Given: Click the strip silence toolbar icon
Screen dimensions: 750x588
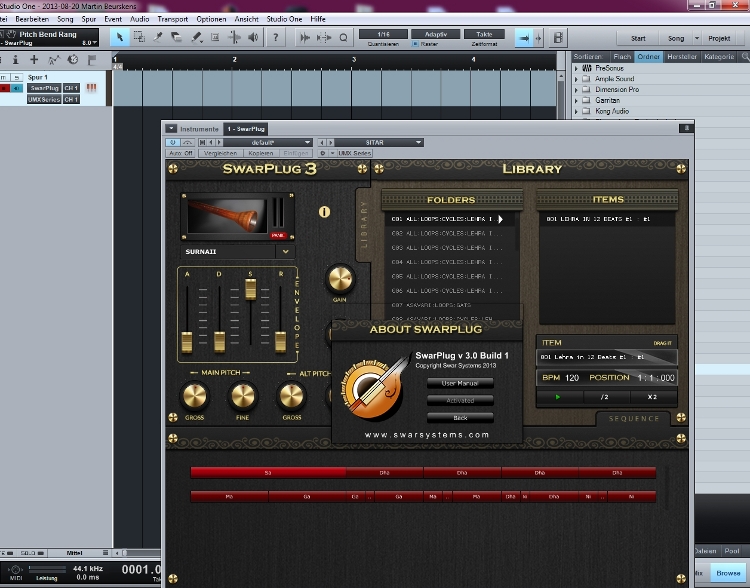Looking at the screenshot, I should pos(324,37).
